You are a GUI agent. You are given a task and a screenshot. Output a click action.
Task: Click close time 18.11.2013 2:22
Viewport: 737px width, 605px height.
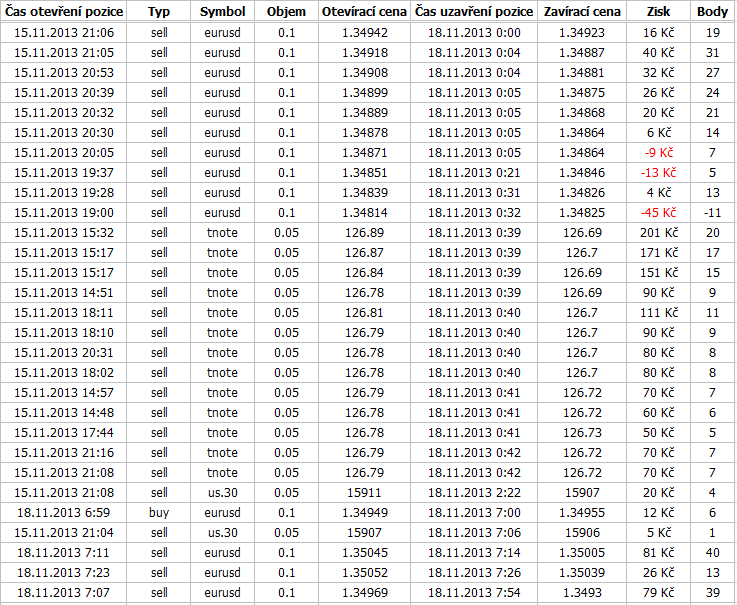click(x=474, y=493)
